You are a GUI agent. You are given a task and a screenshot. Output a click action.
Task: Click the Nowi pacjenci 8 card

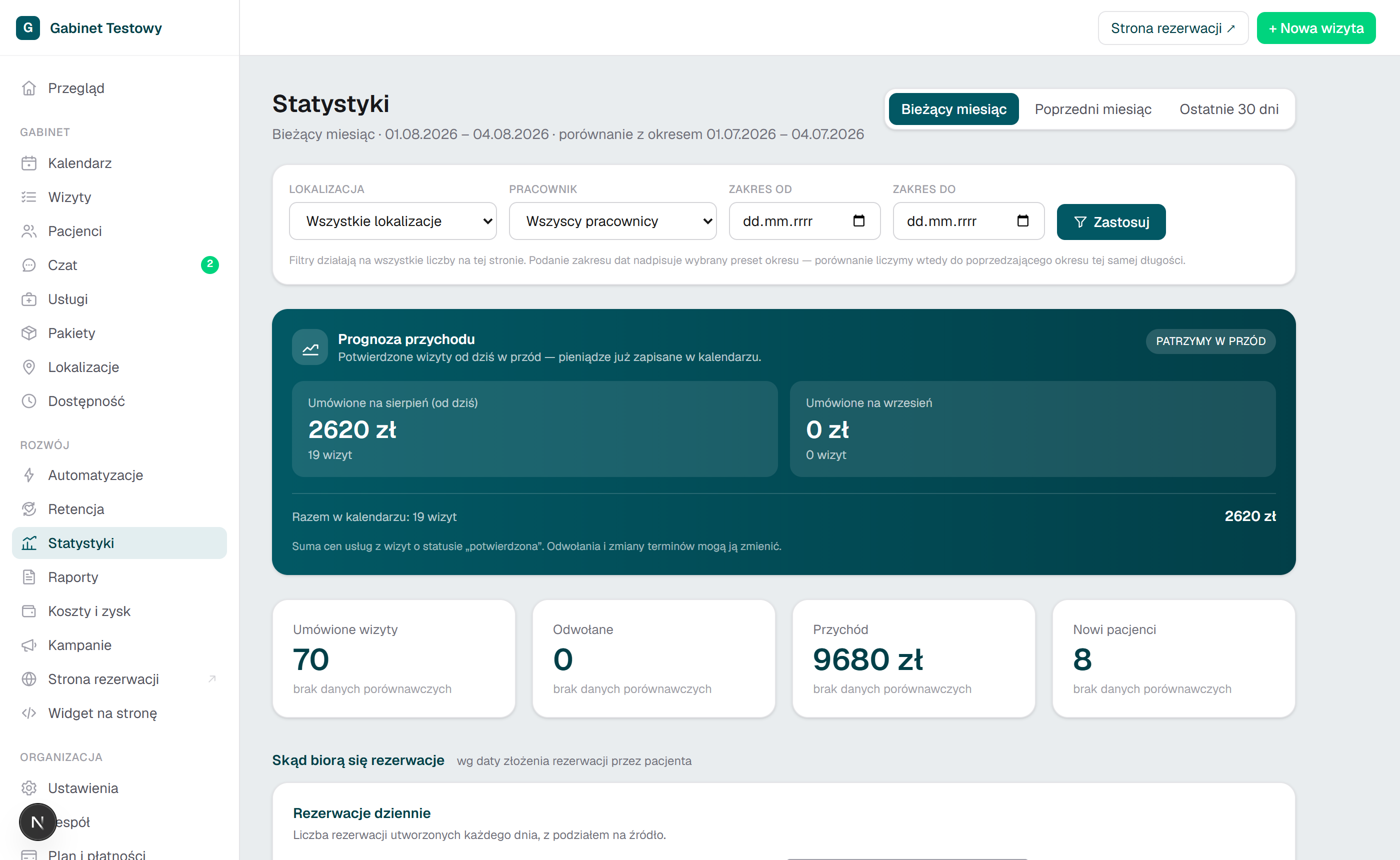pos(1173,658)
